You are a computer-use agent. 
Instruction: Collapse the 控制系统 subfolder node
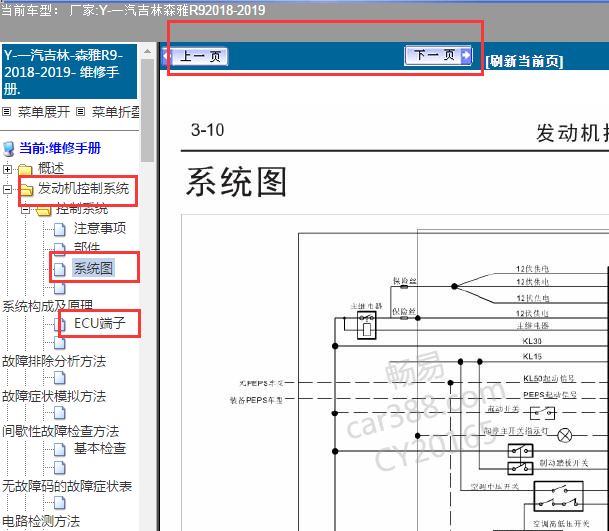tap(26, 210)
